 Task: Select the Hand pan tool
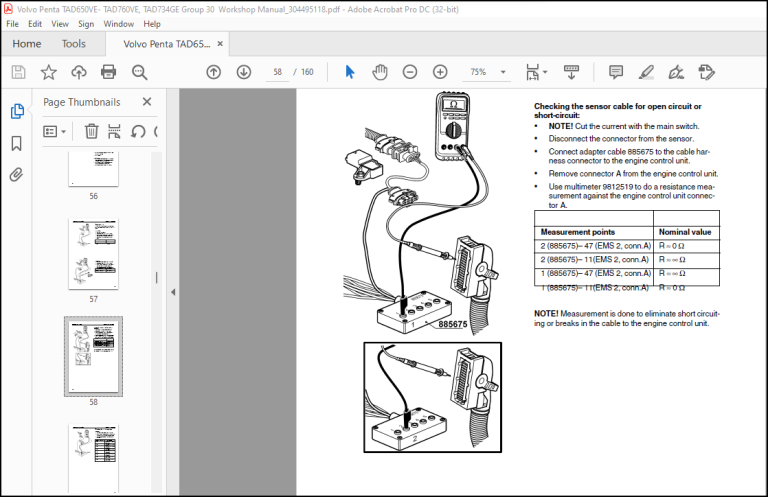(x=380, y=72)
